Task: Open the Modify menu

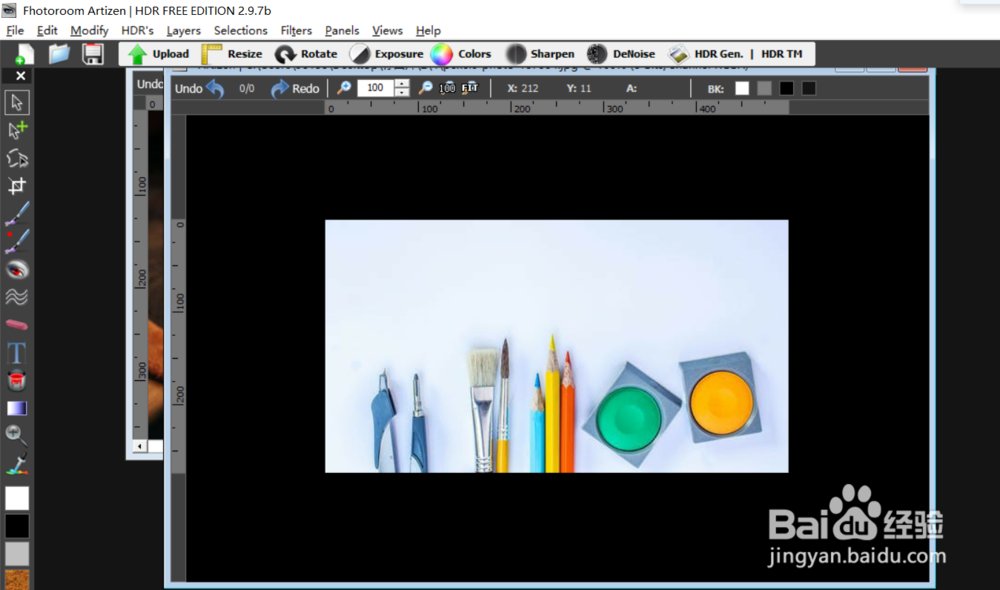Action: 89,31
